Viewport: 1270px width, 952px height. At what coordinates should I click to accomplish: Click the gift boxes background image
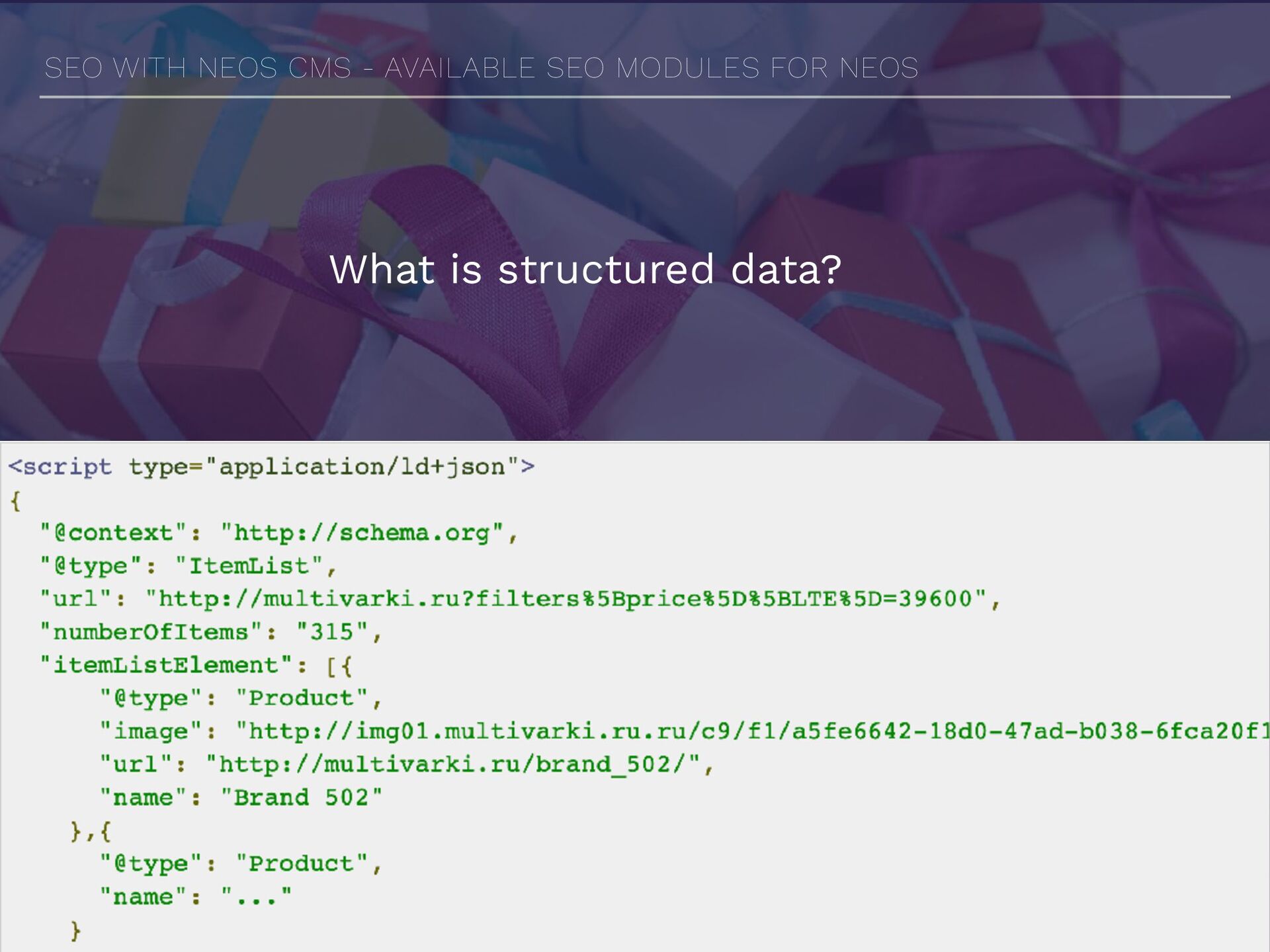click(x=635, y=221)
